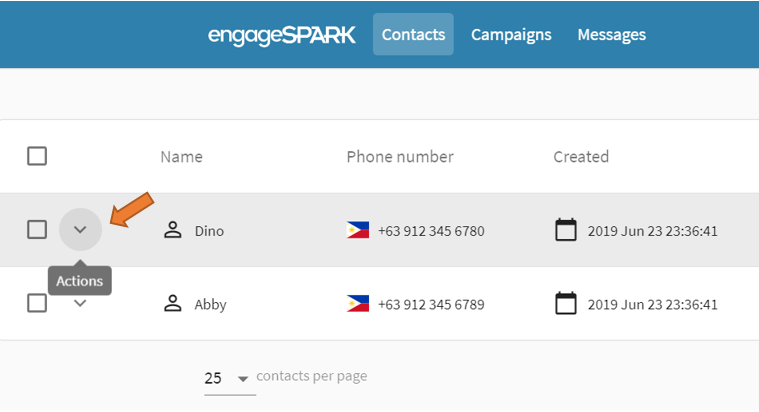Open the Abby contact name
Viewport: 759px width, 412px height.
[210, 304]
